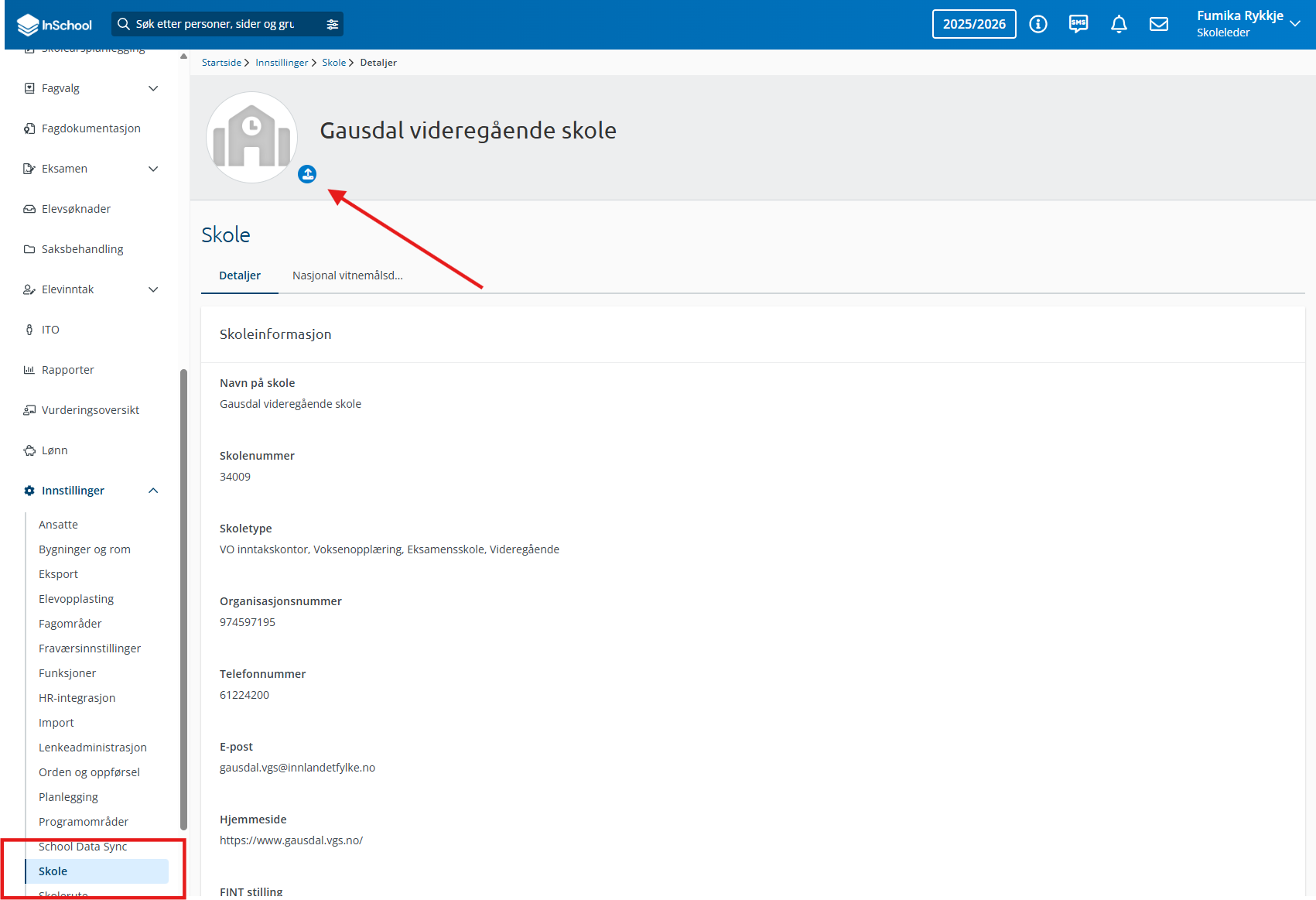
Task: Click the Innstillinger gear icon
Action: (x=29, y=491)
